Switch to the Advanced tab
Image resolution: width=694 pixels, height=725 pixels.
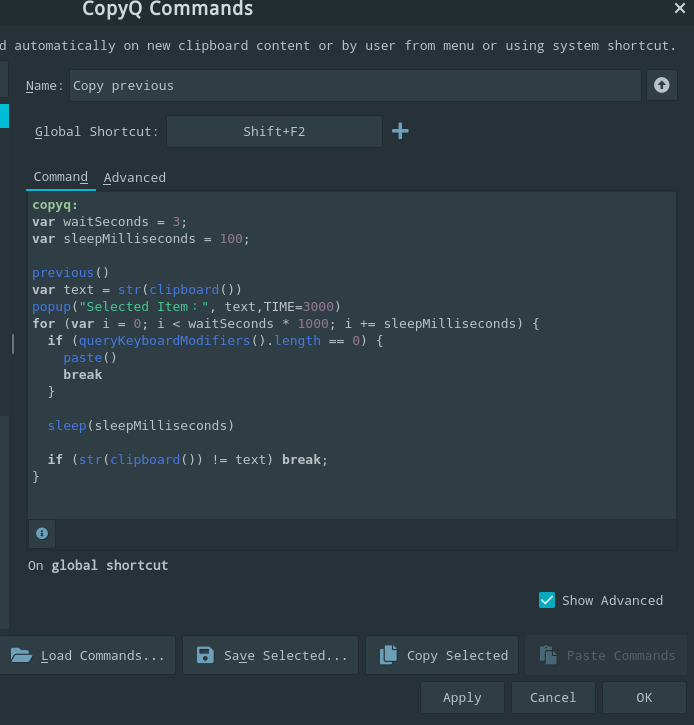pyautogui.click(x=135, y=178)
